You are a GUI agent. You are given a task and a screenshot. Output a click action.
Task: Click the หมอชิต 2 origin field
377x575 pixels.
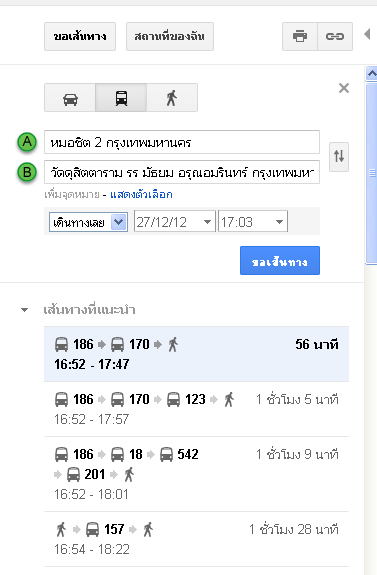pyautogui.click(x=182, y=142)
